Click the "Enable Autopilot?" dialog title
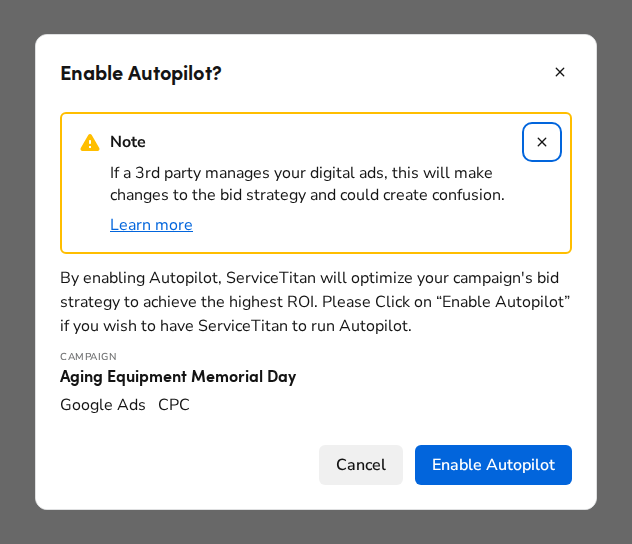Image resolution: width=632 pixels, height=544 pixels. (141, 73)
